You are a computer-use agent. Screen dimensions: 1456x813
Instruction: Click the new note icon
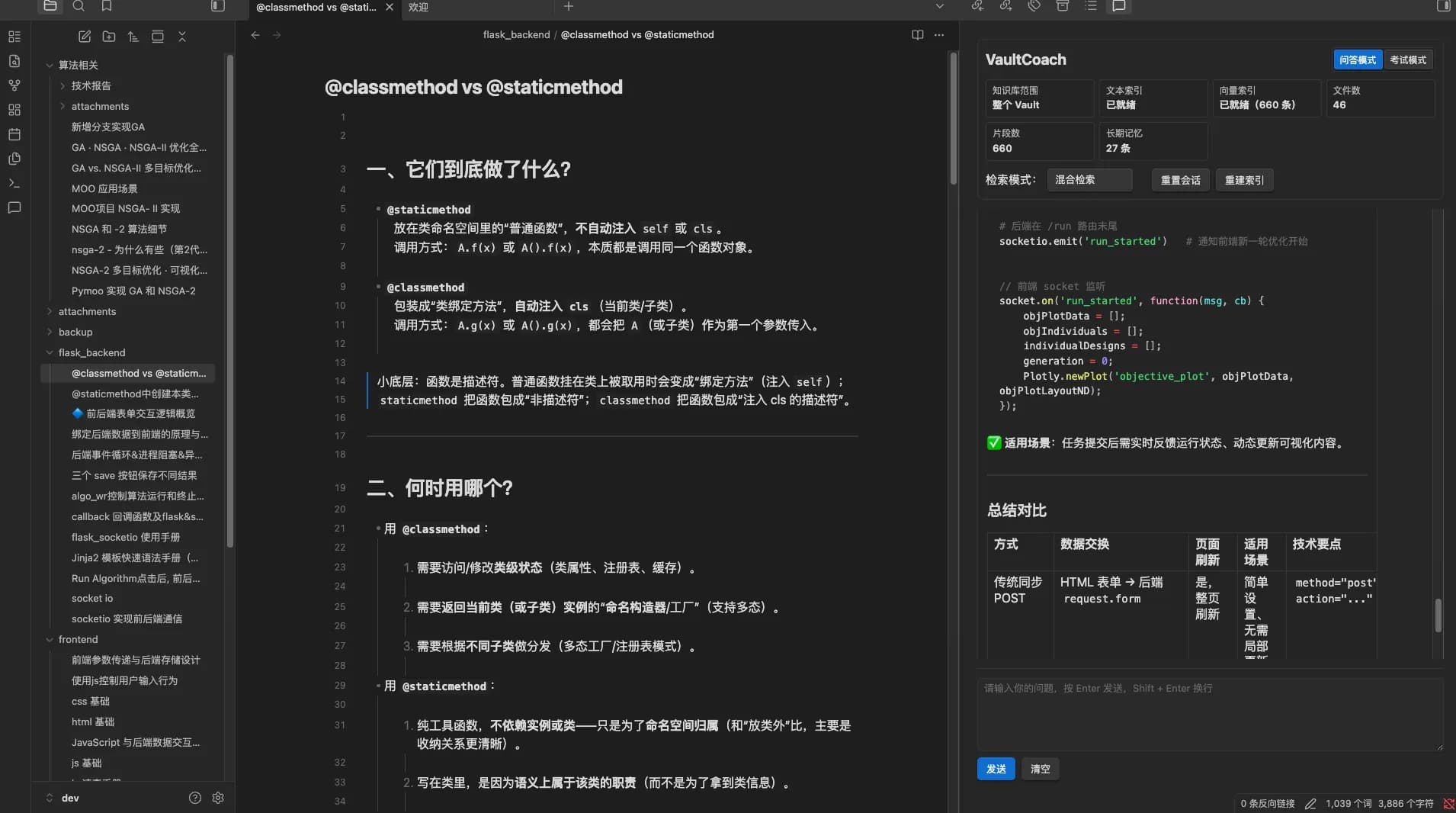[85, 37]
